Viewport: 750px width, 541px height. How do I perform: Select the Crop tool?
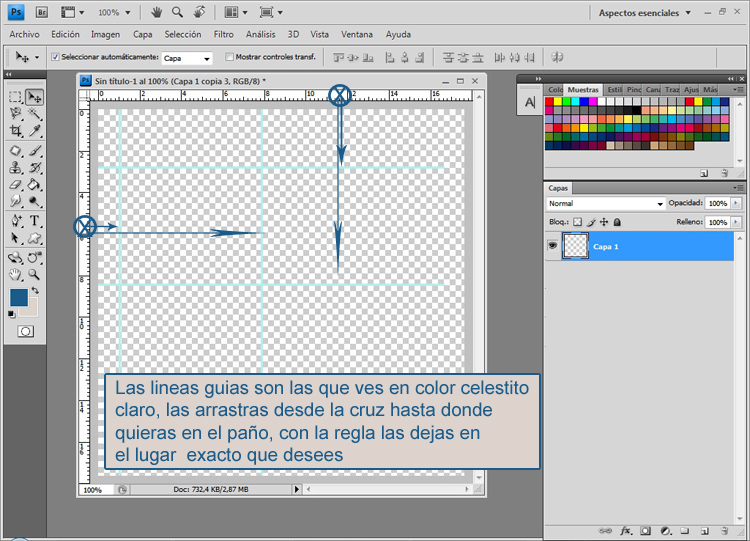pyautogui.click(x=15, y=131)
